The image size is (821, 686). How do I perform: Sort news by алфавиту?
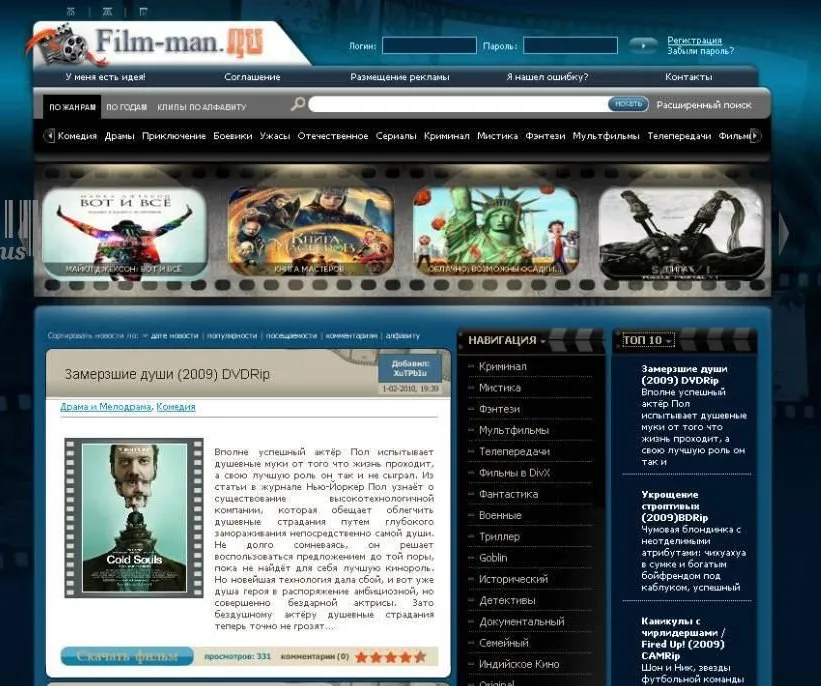click(x=403, y=336)
